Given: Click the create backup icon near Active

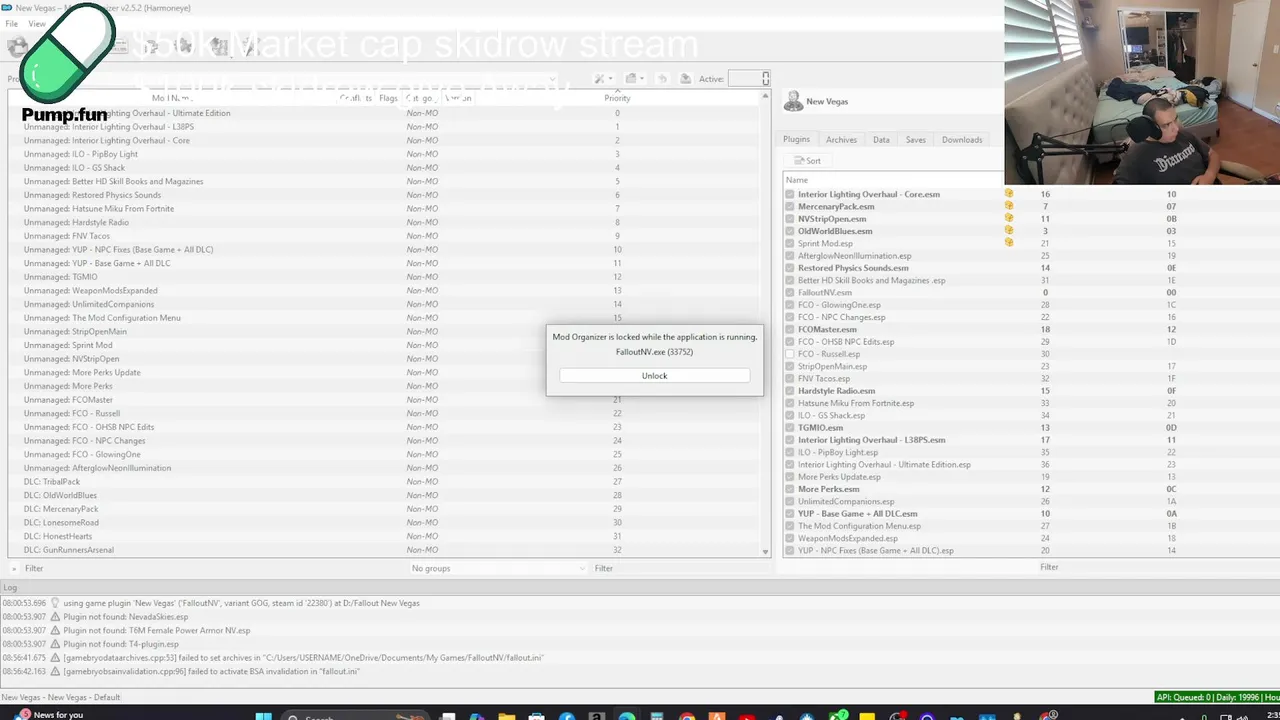Looking at the screenshot, I should click(x=685, y=79).
